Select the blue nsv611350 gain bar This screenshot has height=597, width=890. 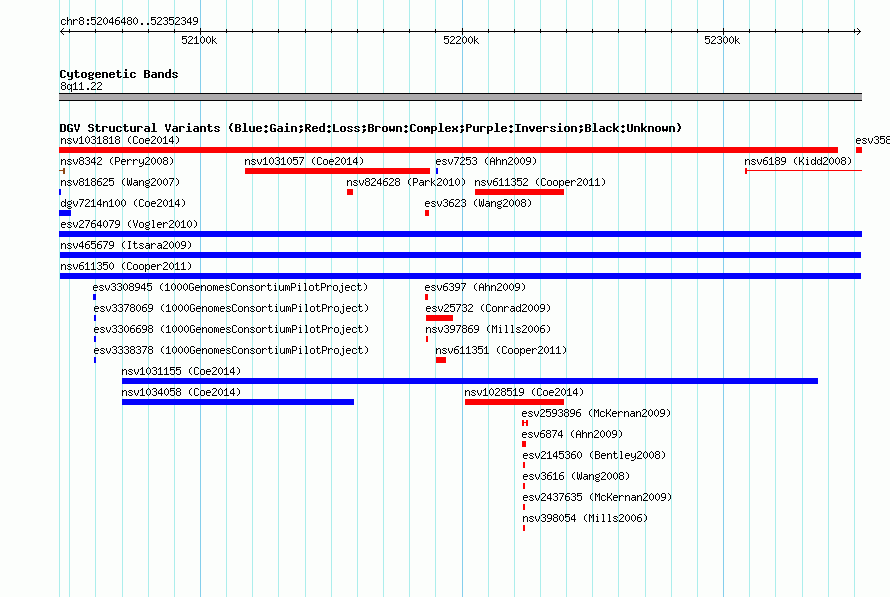[x=460, y=276]
